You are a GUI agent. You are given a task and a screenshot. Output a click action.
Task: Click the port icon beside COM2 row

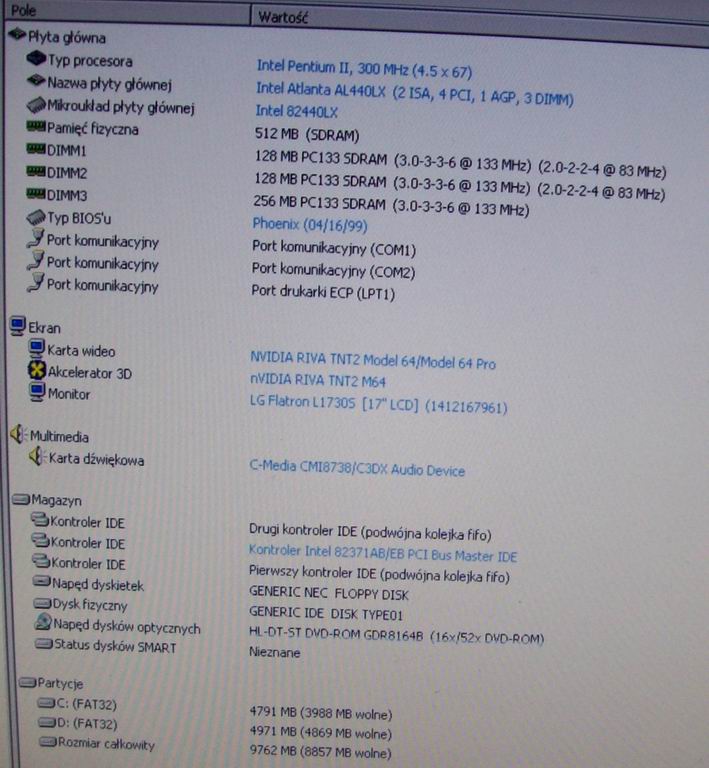(36, 260)
